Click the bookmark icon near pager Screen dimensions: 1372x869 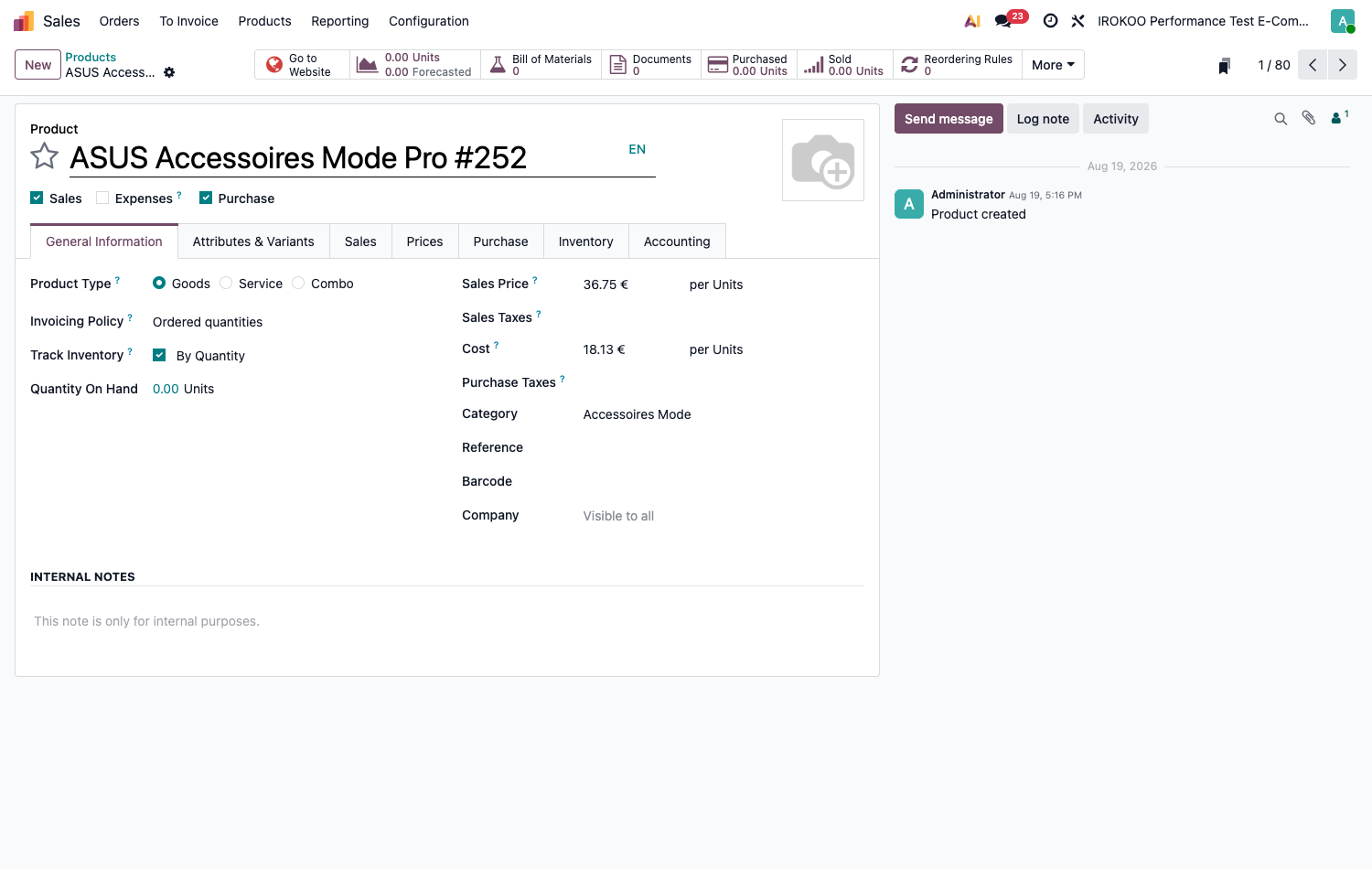click(x=1224, y=66)
